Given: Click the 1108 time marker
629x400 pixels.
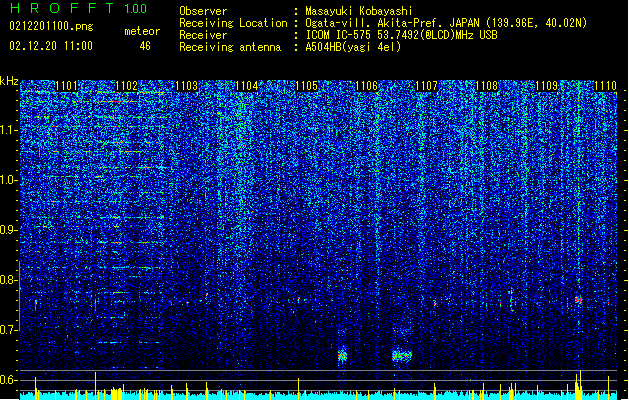Looking at the screenshot, I should tap(487, 86).
